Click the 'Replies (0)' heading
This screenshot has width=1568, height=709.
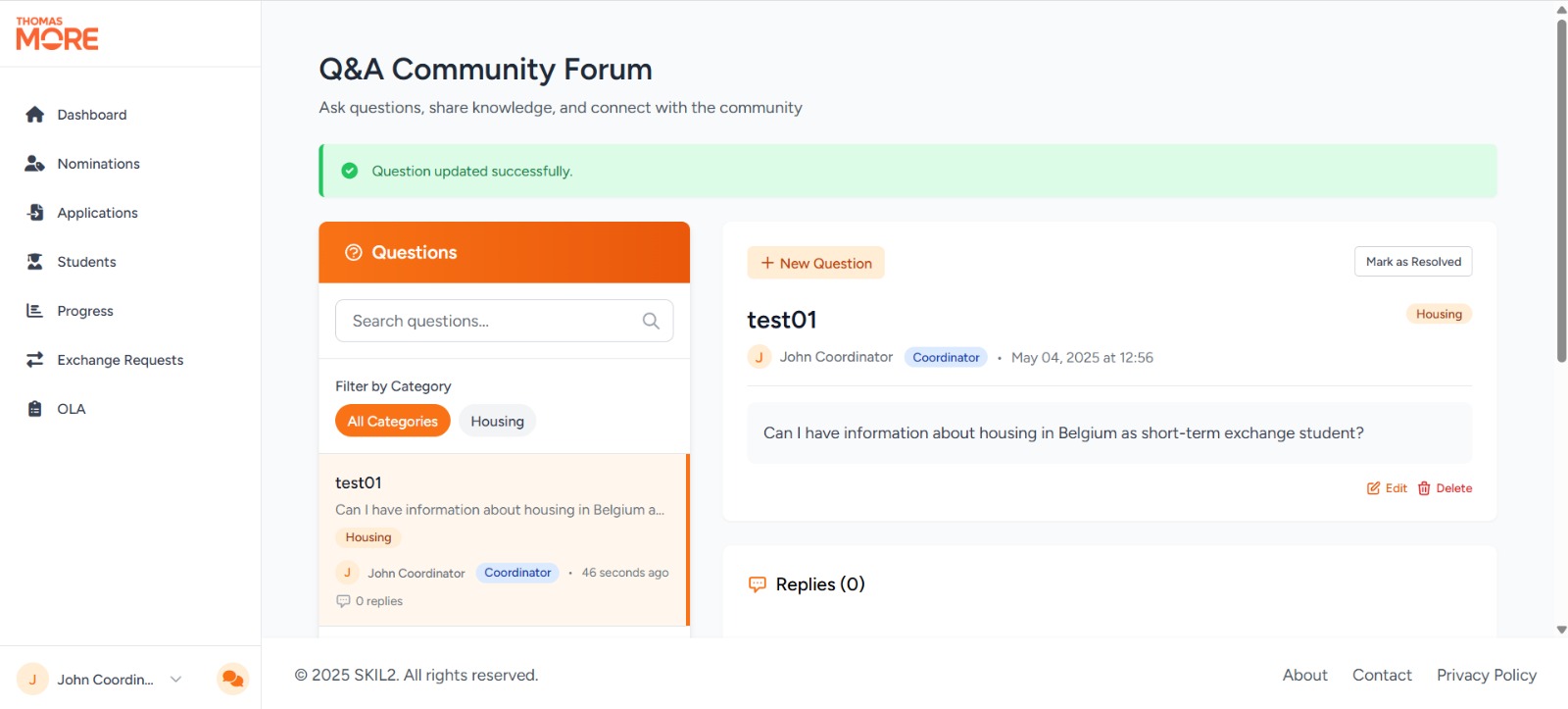(820, 584)
